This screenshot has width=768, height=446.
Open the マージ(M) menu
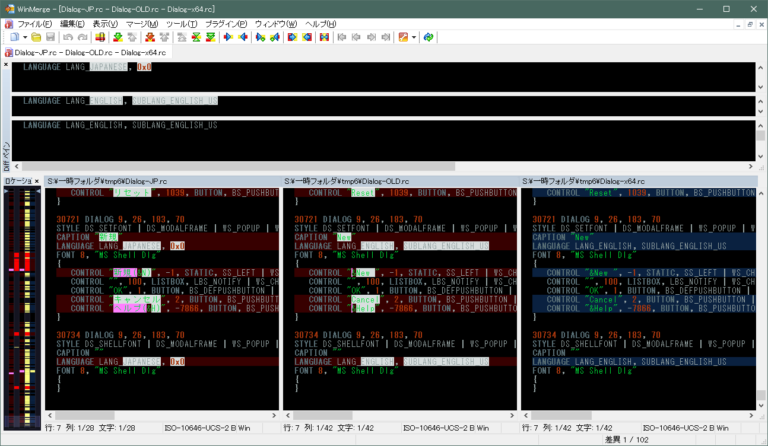click(141, 23)
